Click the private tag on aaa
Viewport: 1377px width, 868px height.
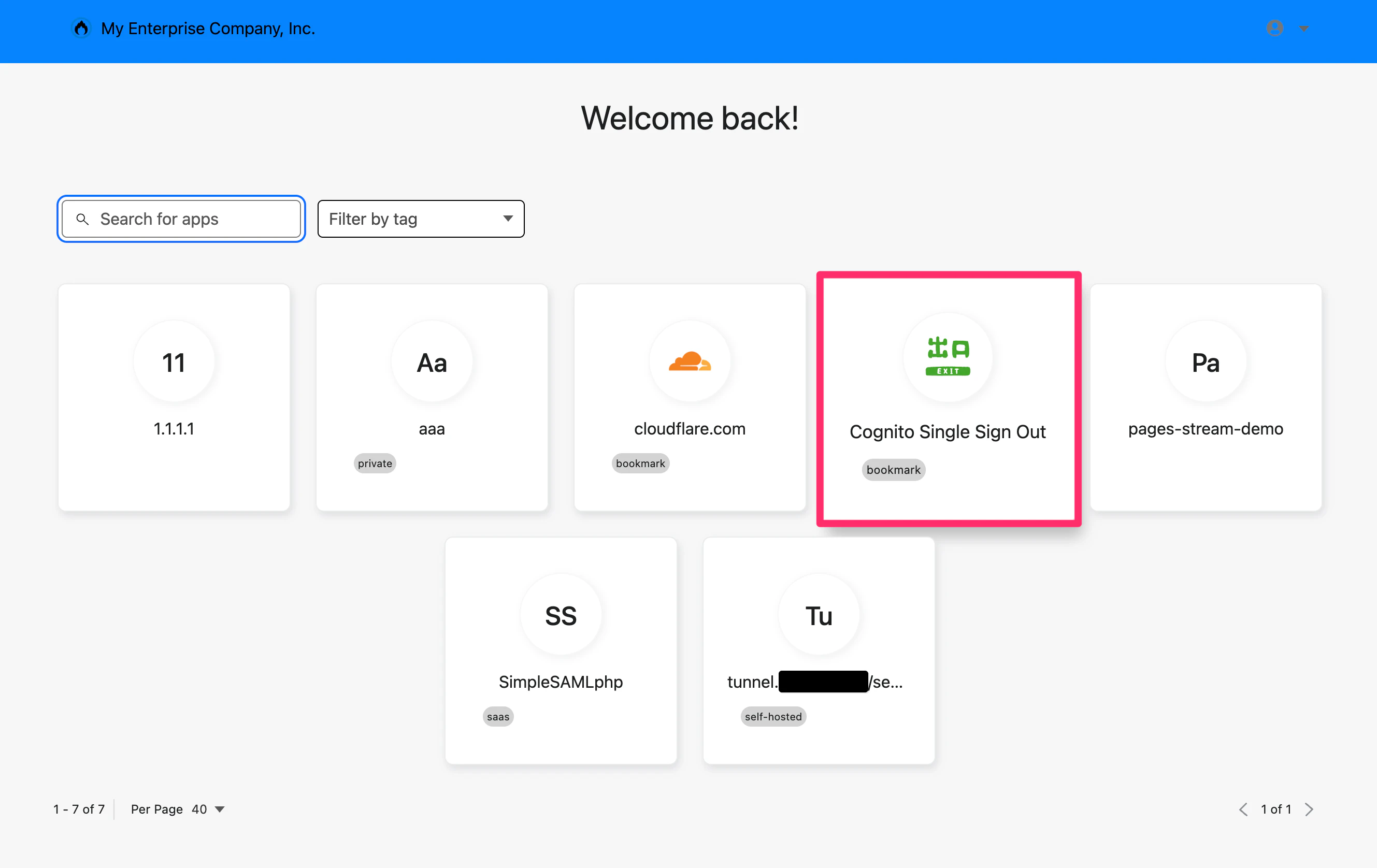(375, 463)
